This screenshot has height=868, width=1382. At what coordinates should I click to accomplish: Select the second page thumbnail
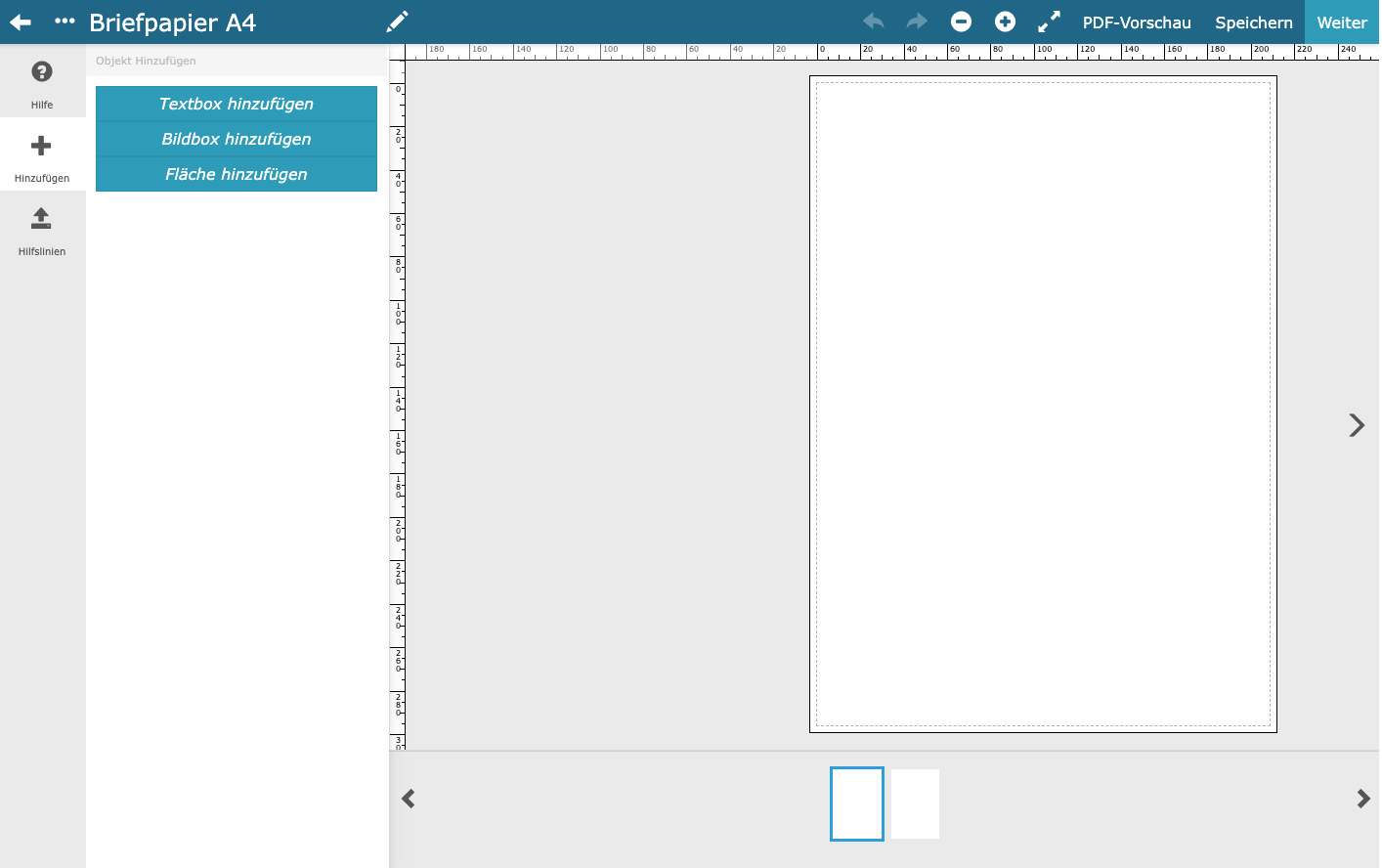tap(915, 803)
